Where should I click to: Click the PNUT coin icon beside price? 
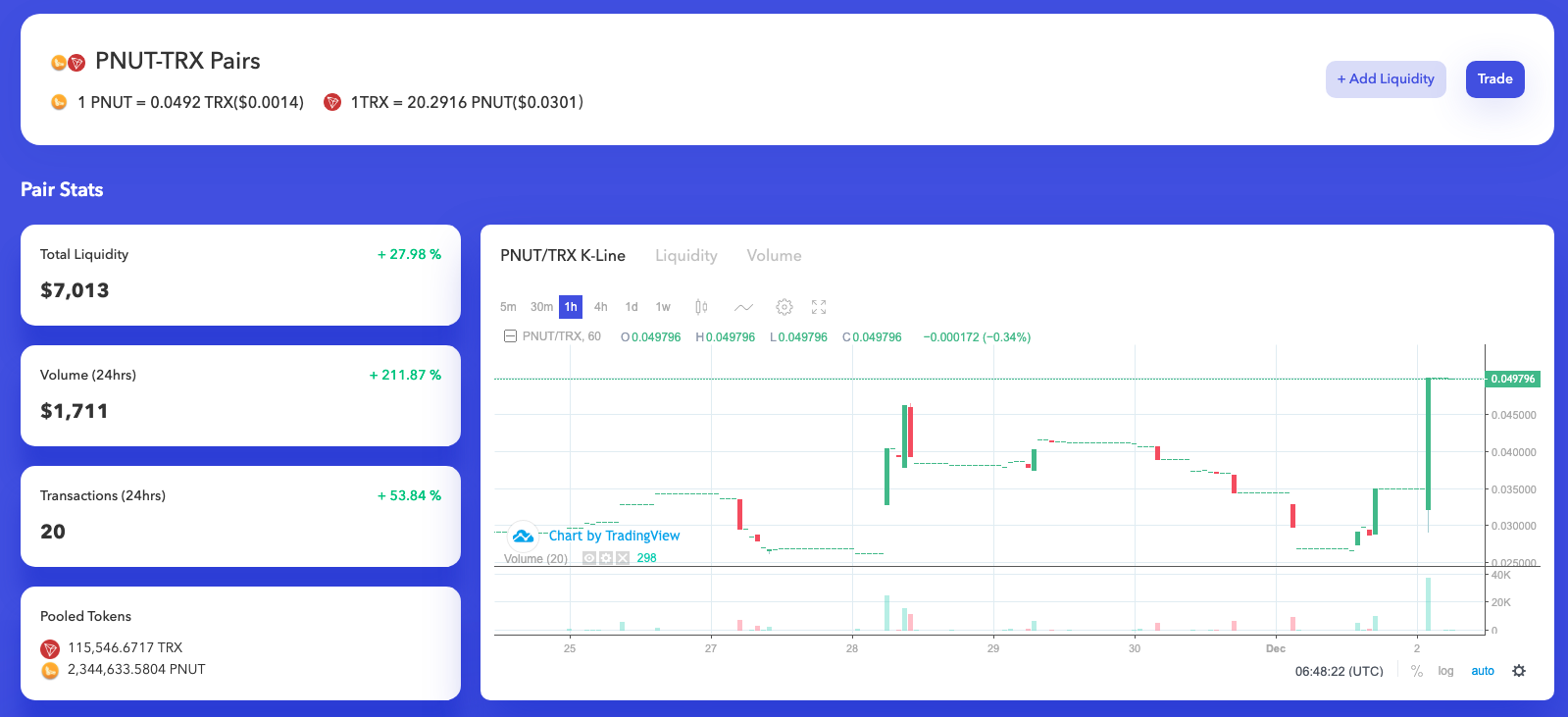coord(59,102)
